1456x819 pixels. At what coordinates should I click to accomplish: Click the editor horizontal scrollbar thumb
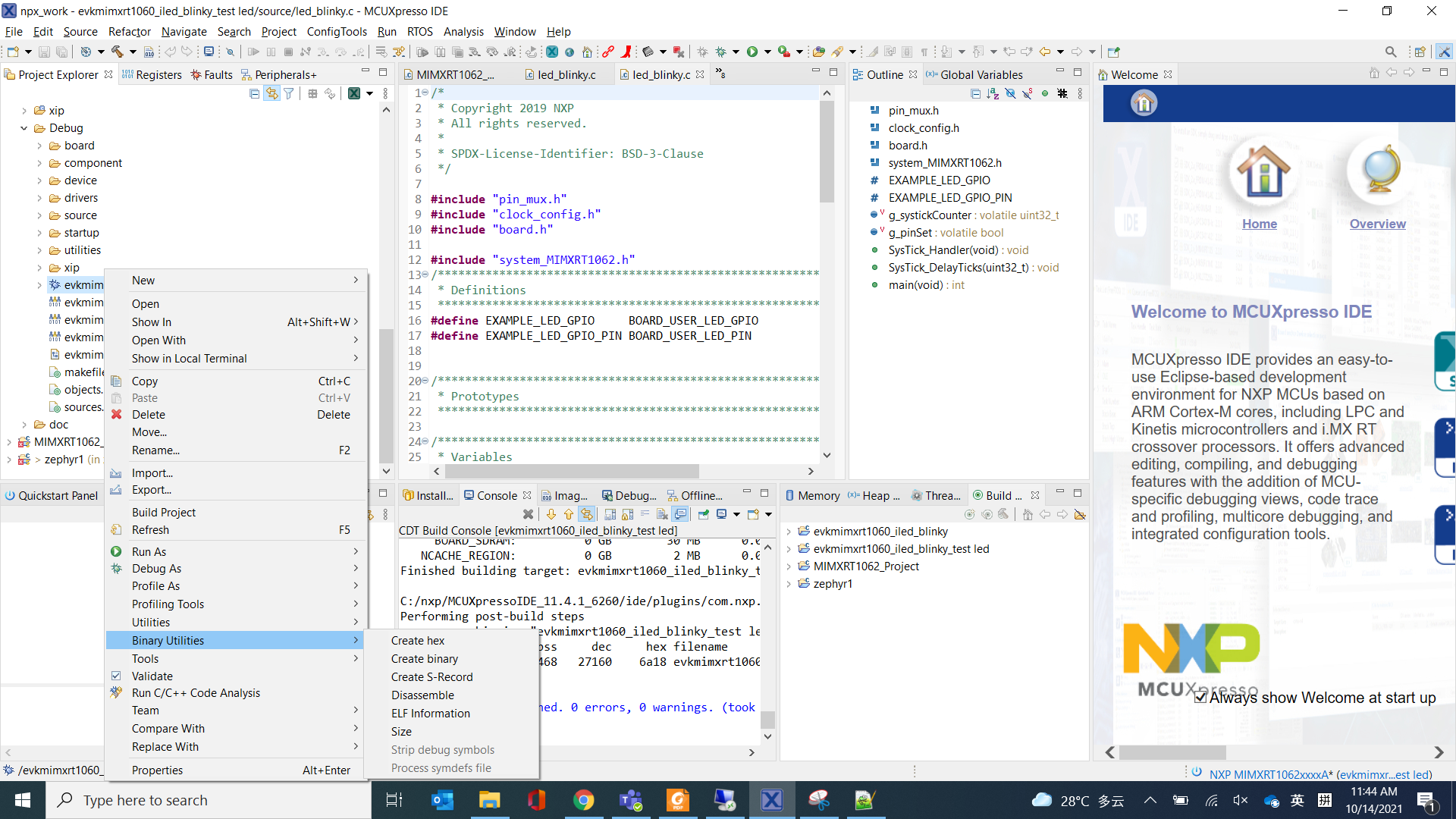570,471
